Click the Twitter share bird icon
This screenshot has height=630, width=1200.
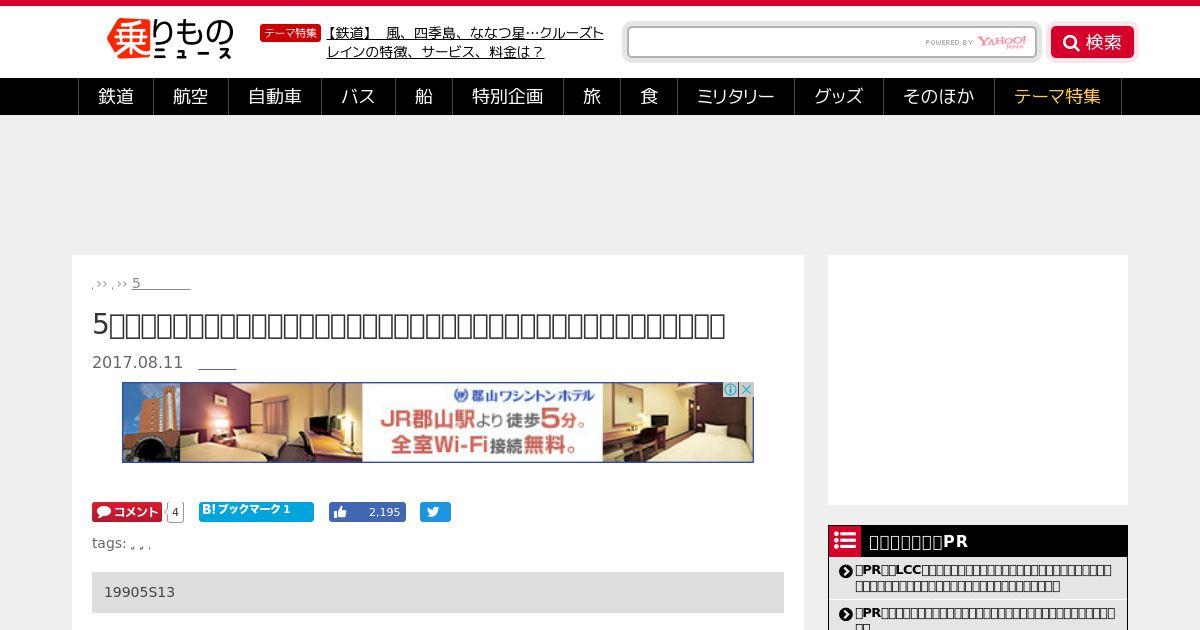[435, 512]
